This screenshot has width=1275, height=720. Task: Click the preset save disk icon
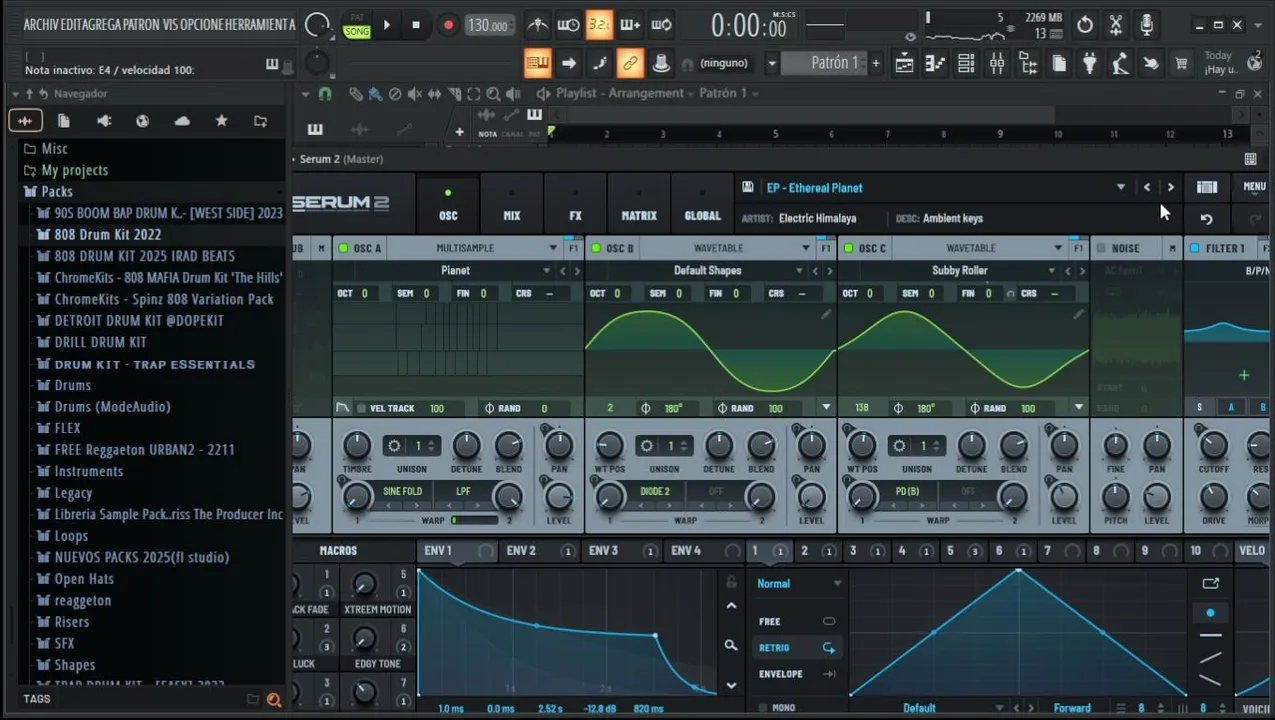pyautogui.click(x=748, y=187)
